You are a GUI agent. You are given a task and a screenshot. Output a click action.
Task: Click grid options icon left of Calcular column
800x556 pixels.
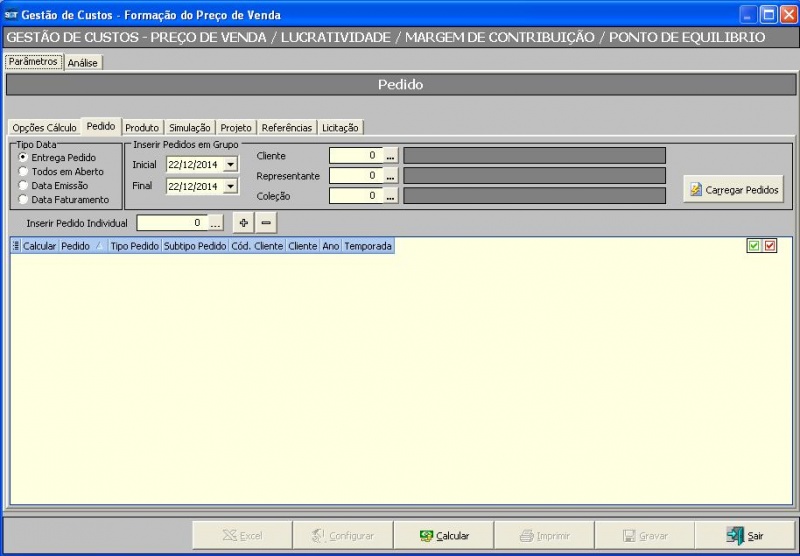[16, 246]
